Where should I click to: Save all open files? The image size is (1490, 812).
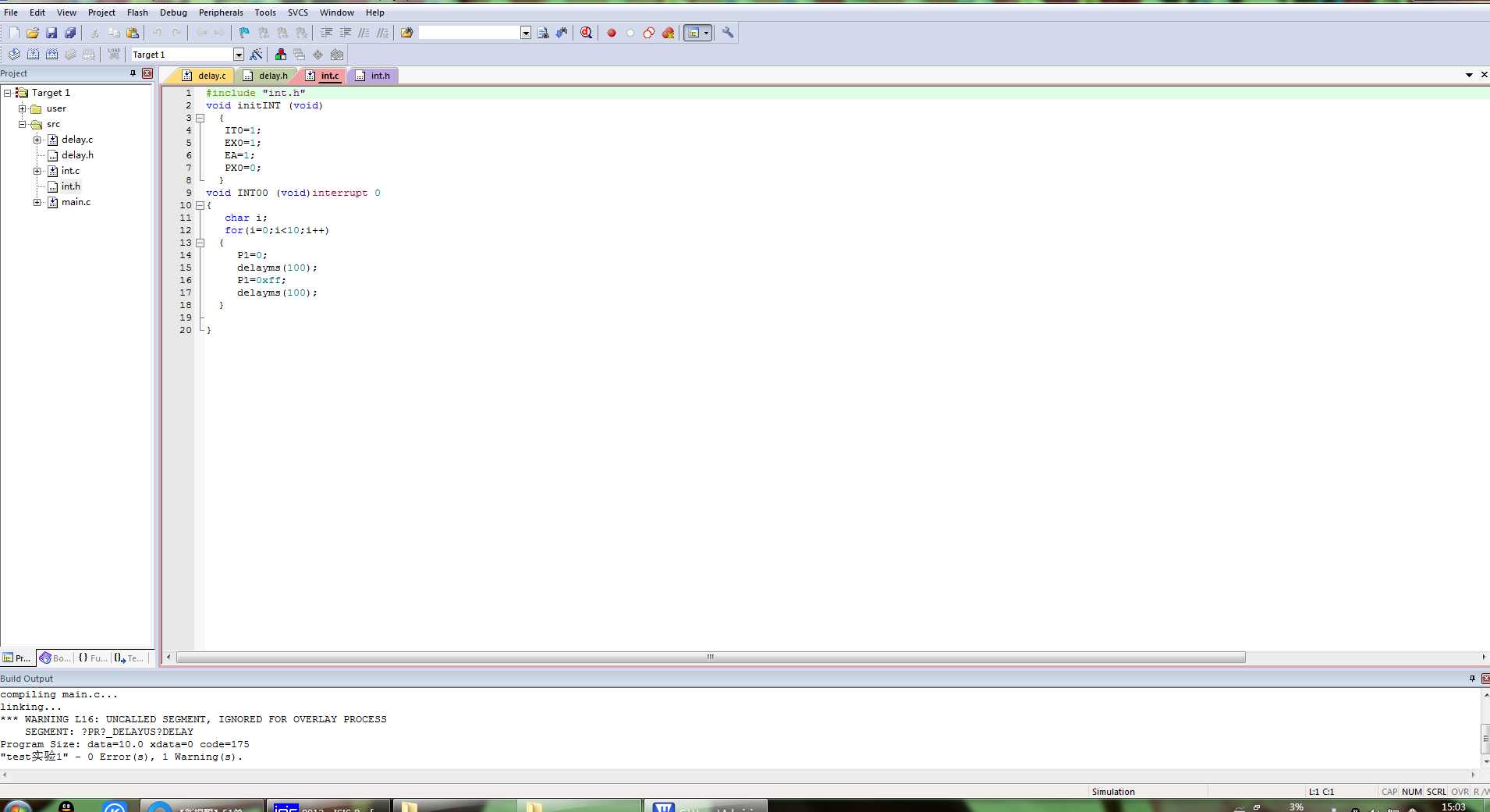point(70,33)
